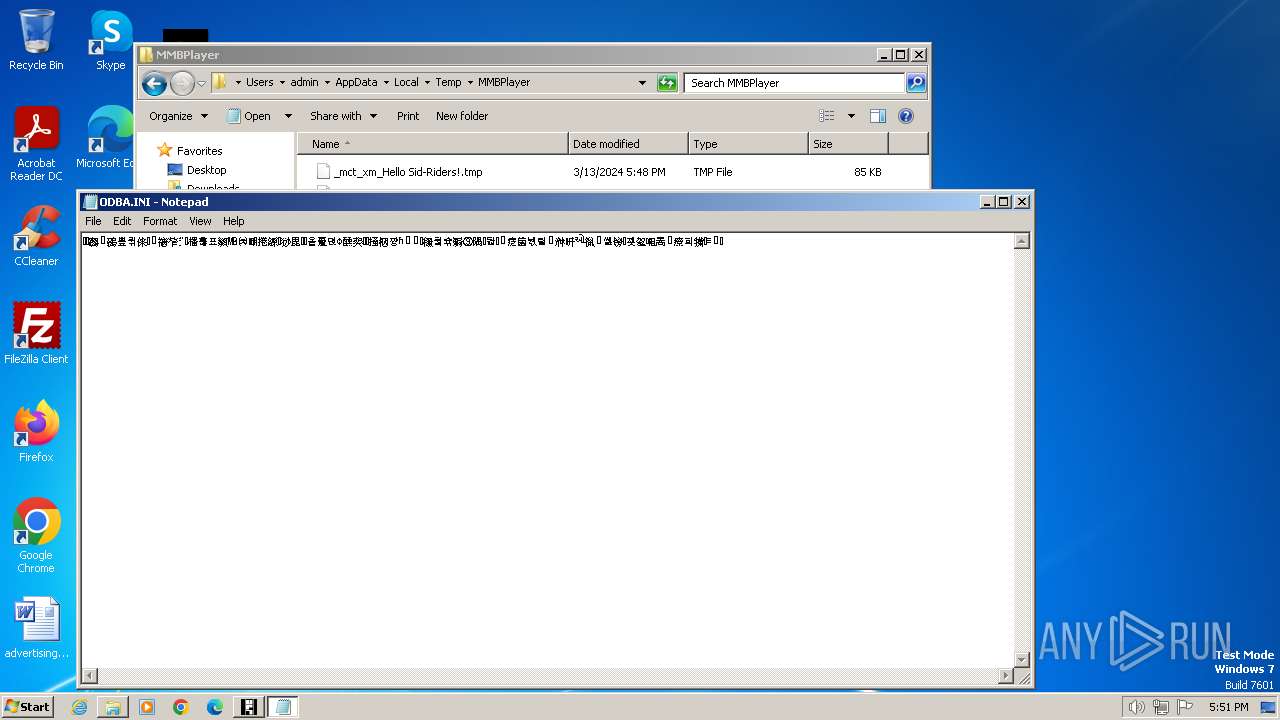The image size is (1280, 720).
Task: Expand the address bar history dropdown
Action: point(642,83)
